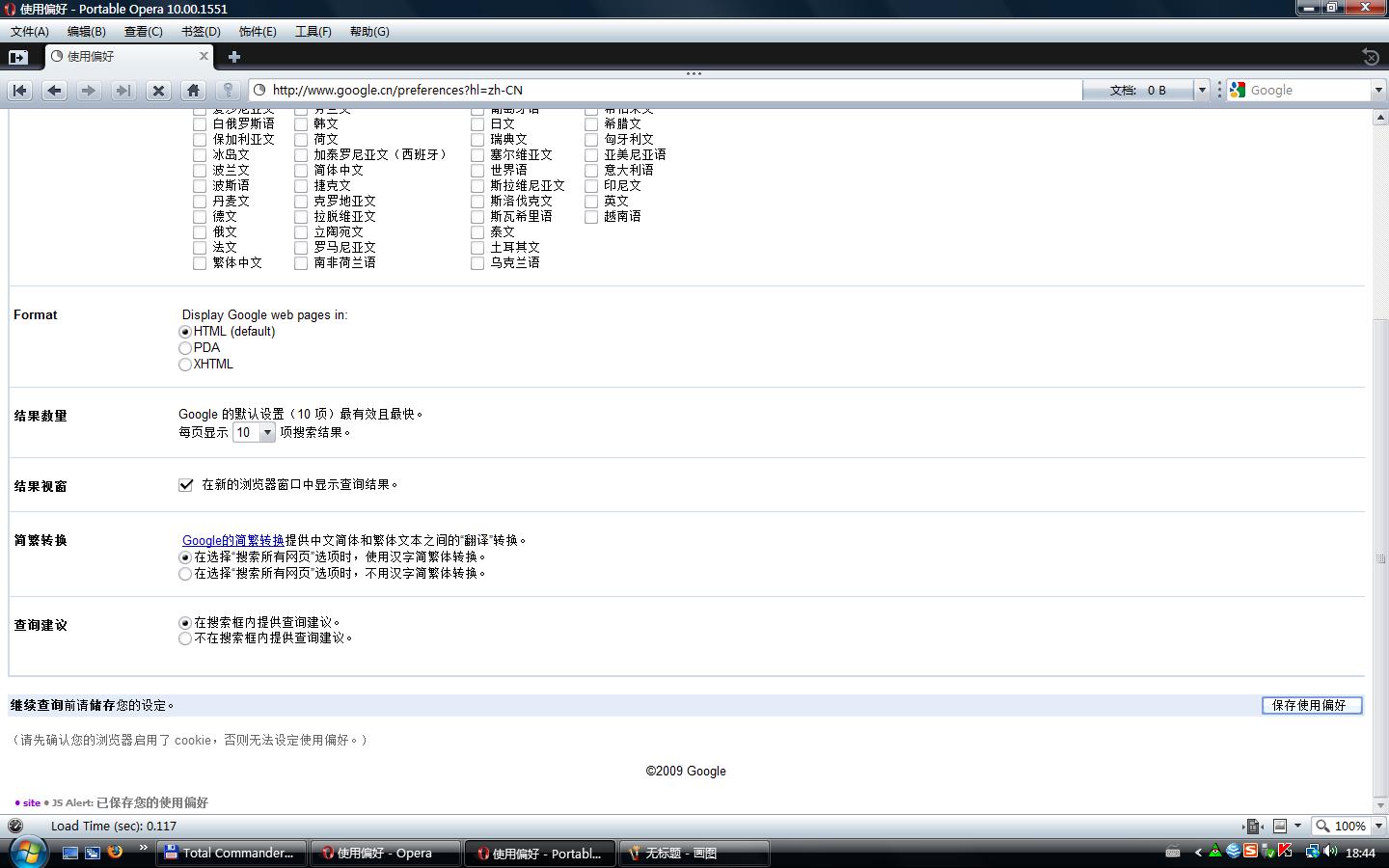The width and height of the screenshot is (1389, 868).
Task: Switch to 无标题 - 画图 taskbar window
Action: (x=694, y=853)
